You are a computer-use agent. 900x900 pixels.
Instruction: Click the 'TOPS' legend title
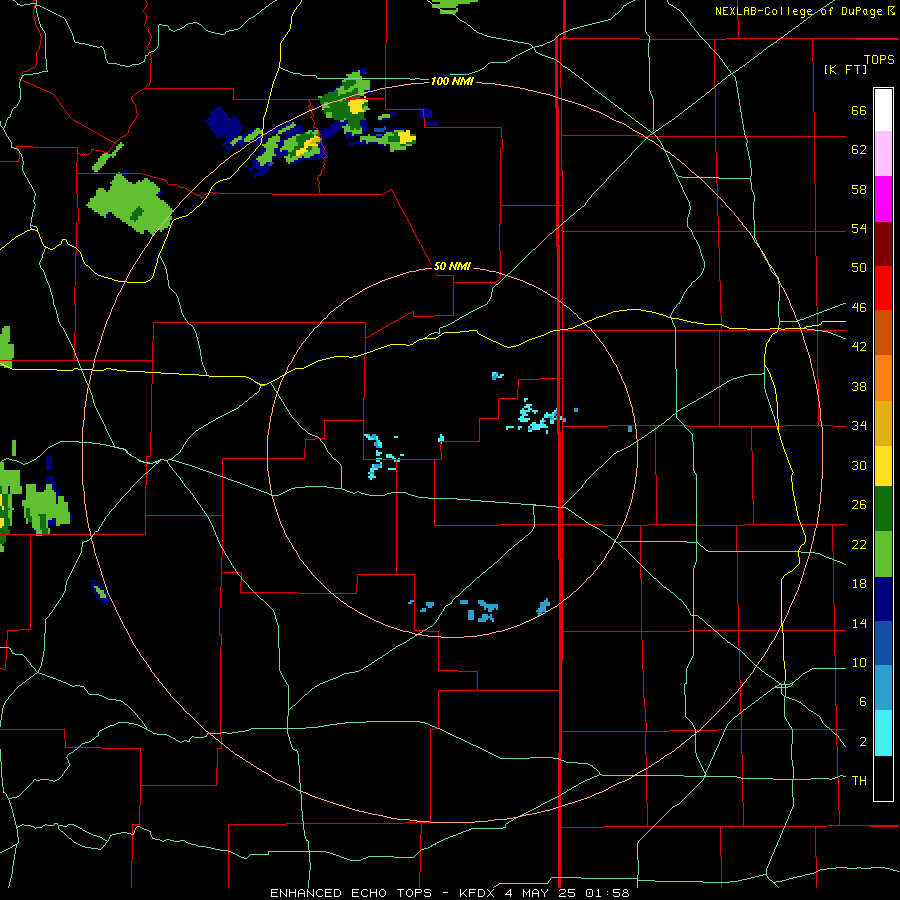[x=879, y=59]
